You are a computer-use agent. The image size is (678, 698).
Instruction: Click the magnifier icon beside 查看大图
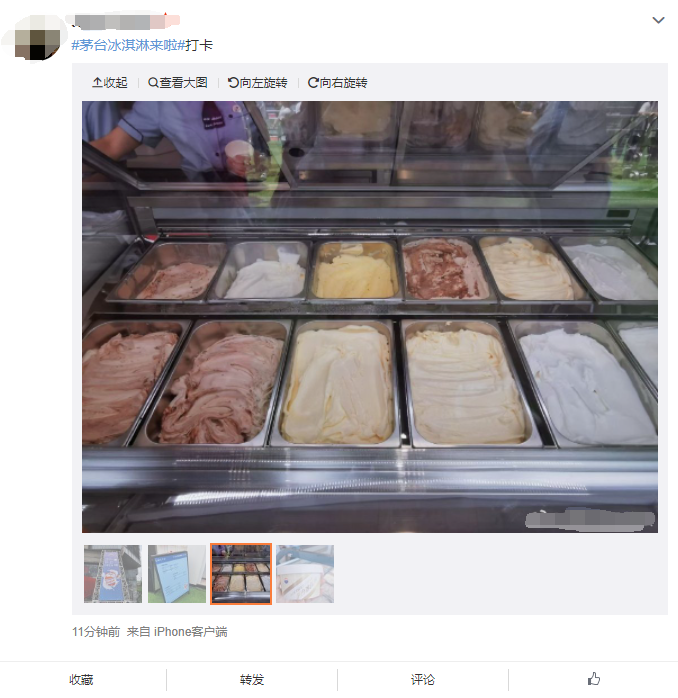tap(153, 82)
